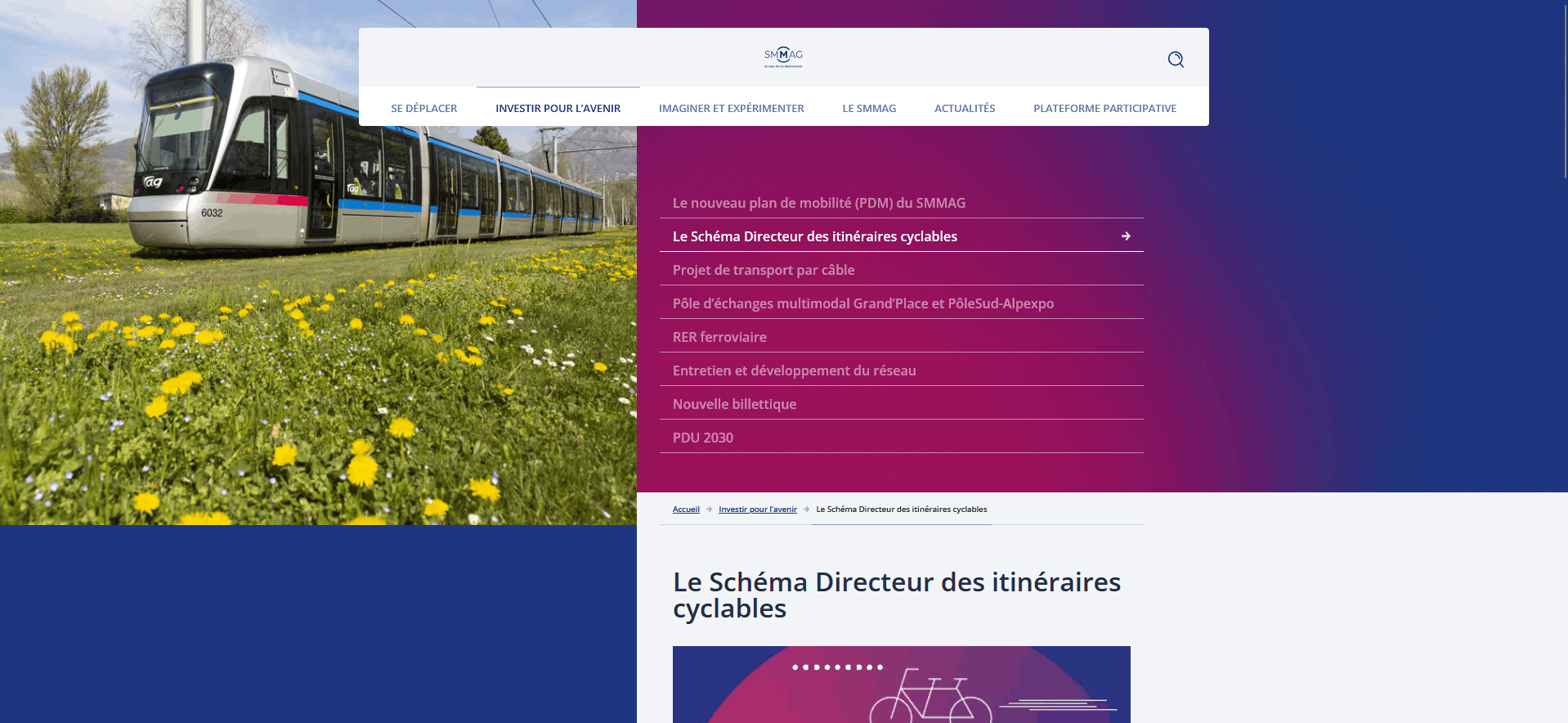Go to RER ferroviaire page
1568x723 pixels.
point(901,337)
